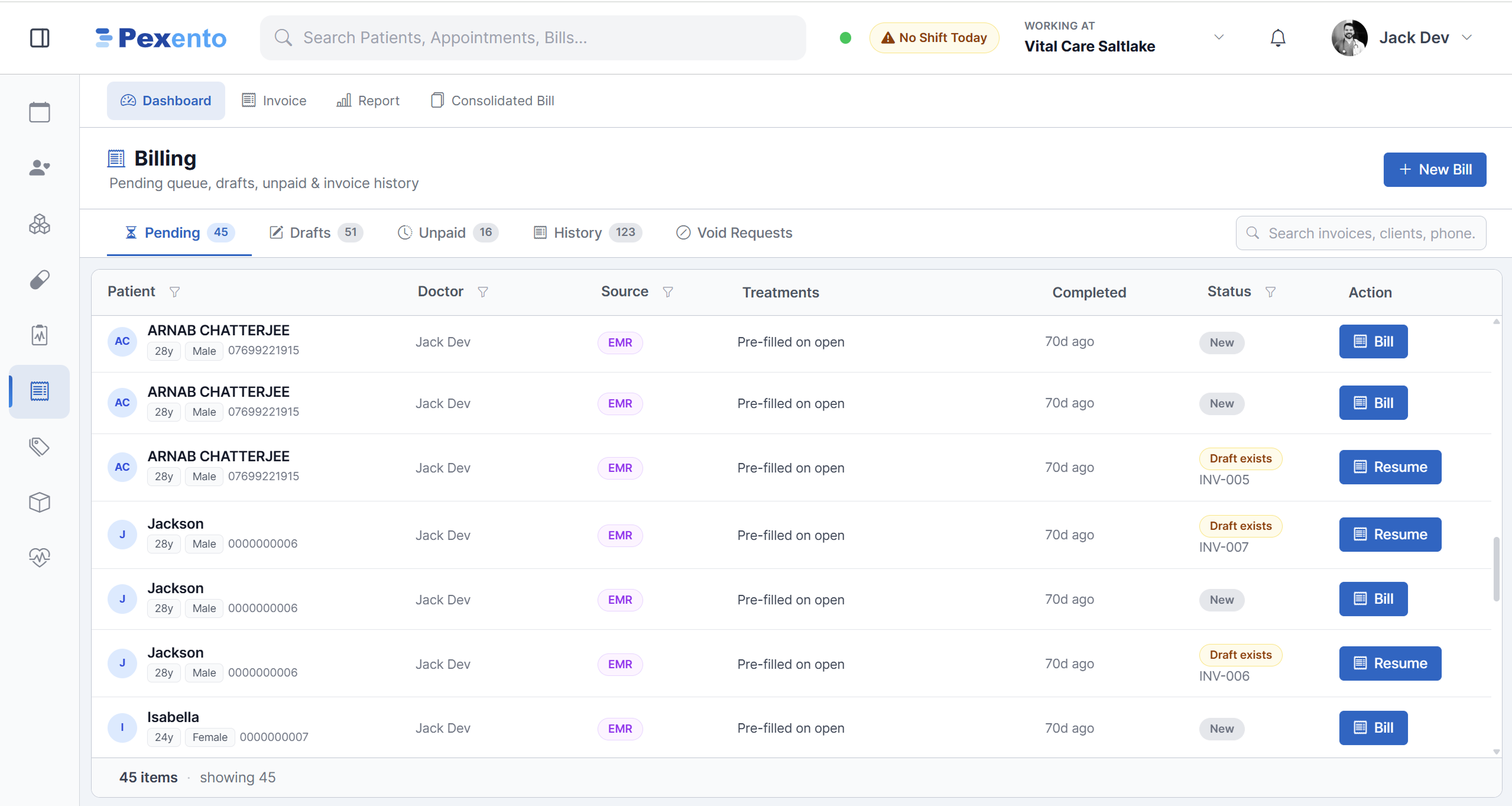This screenshot has width=1512, height=806.
Task: Resume draft INV-005 for Arnab Chatterjee
Action: pyautogui.click(x=1390, y=467)
